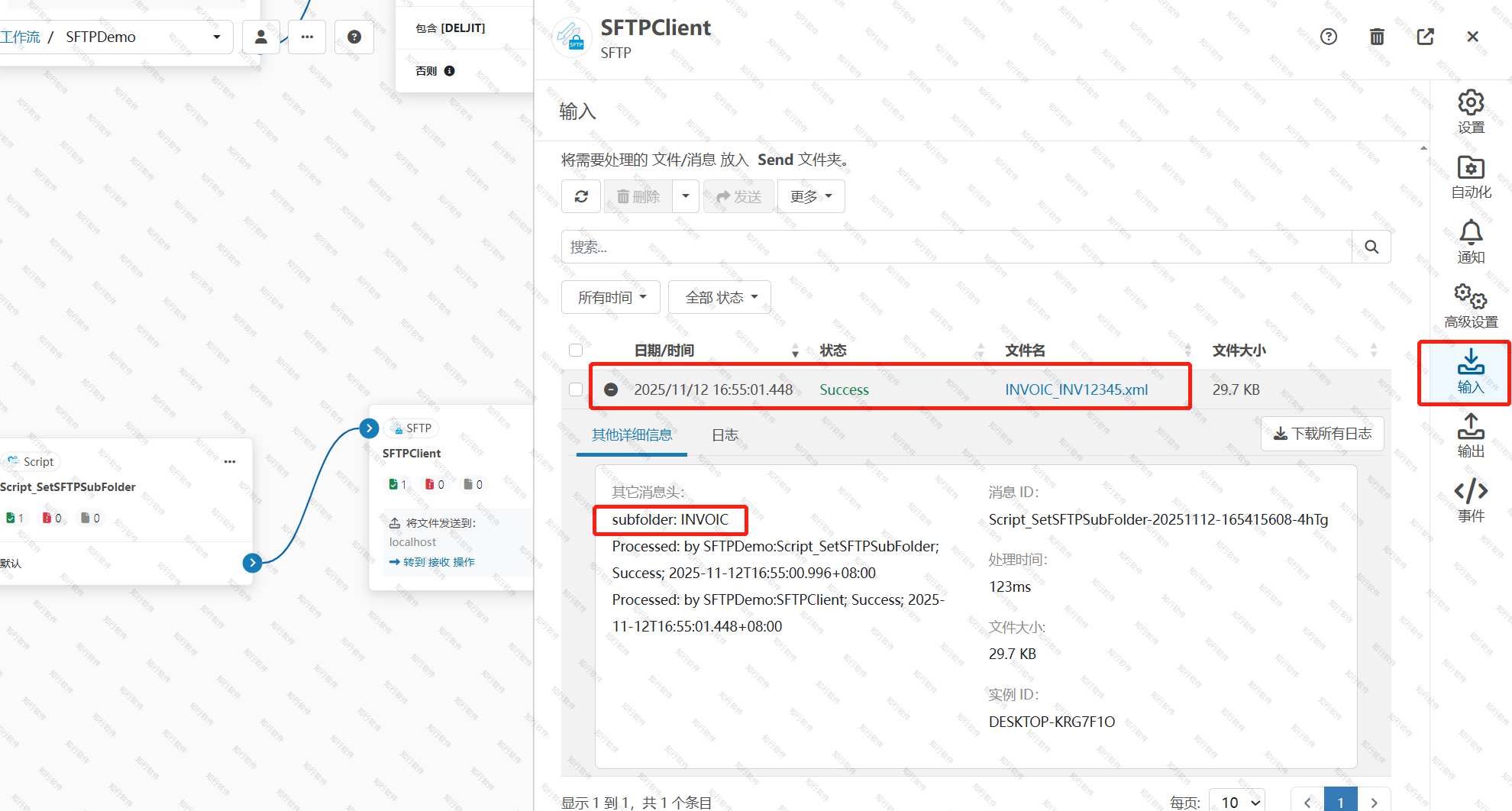Image resolution: width=1512 pixels, height=811 pixels.
Task: Open the 通知 notification tab
Action: (x=1471, y=242)
